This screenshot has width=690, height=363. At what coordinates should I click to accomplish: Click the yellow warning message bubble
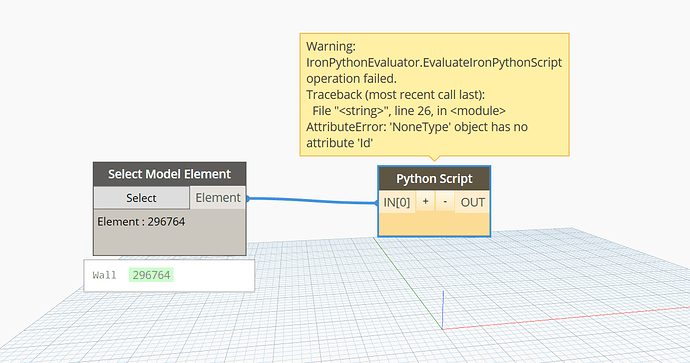pos(434,94)
